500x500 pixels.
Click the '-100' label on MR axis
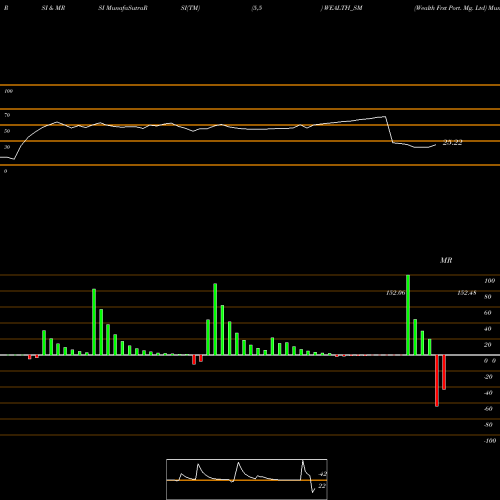[x=490, y=441]
